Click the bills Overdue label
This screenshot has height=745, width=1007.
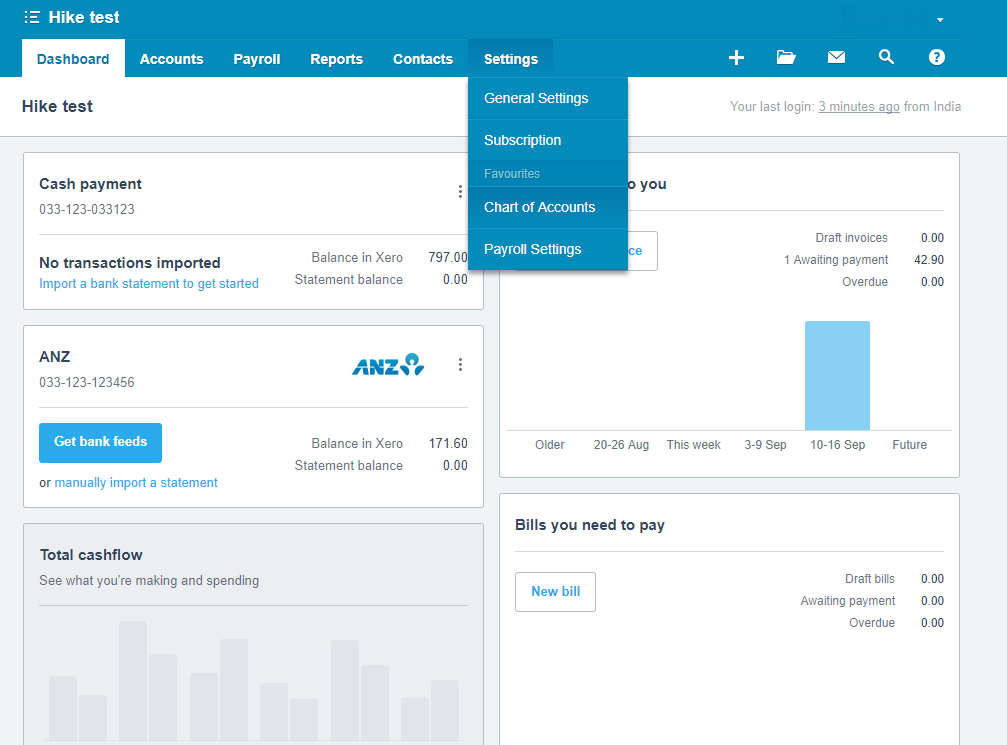coord(871,622)
